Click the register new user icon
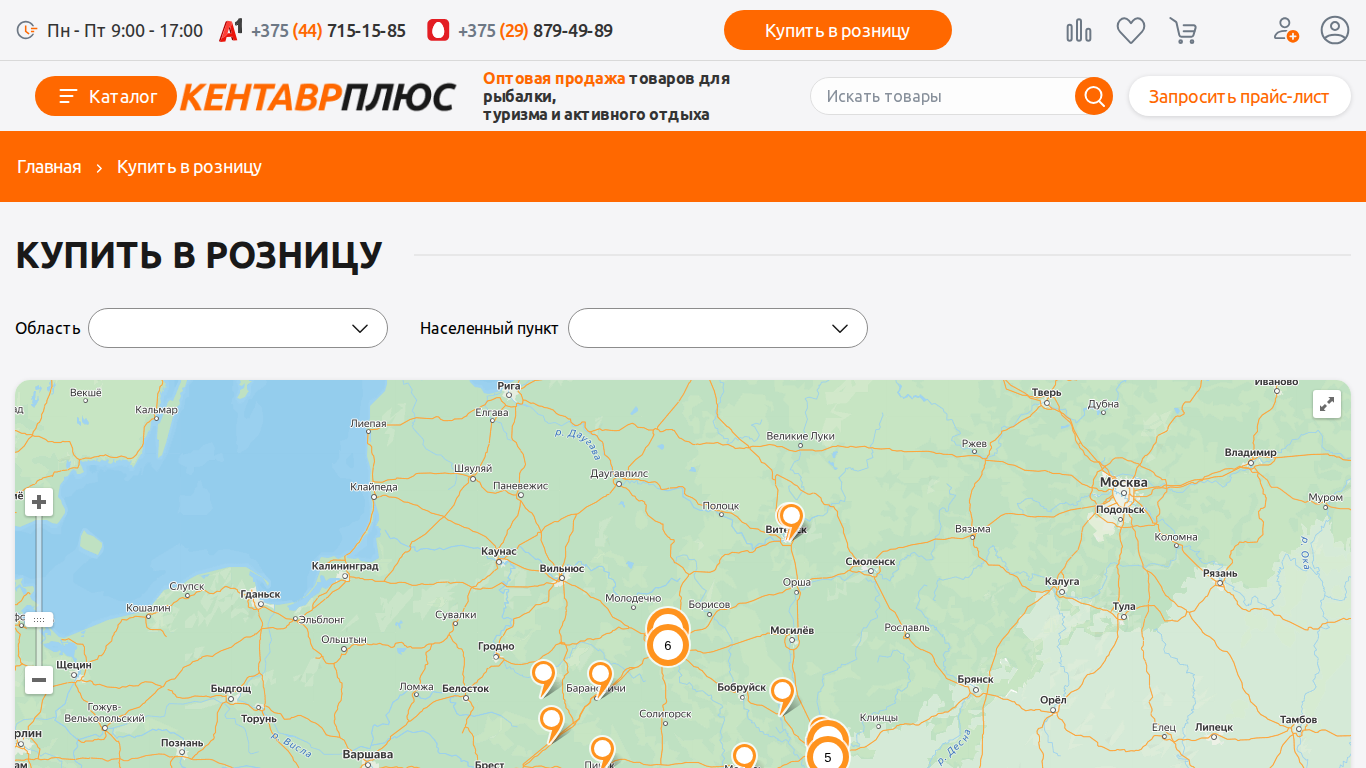This screenshot has height=768, width=1366. pyautogui.click(x=1286, y=30)
